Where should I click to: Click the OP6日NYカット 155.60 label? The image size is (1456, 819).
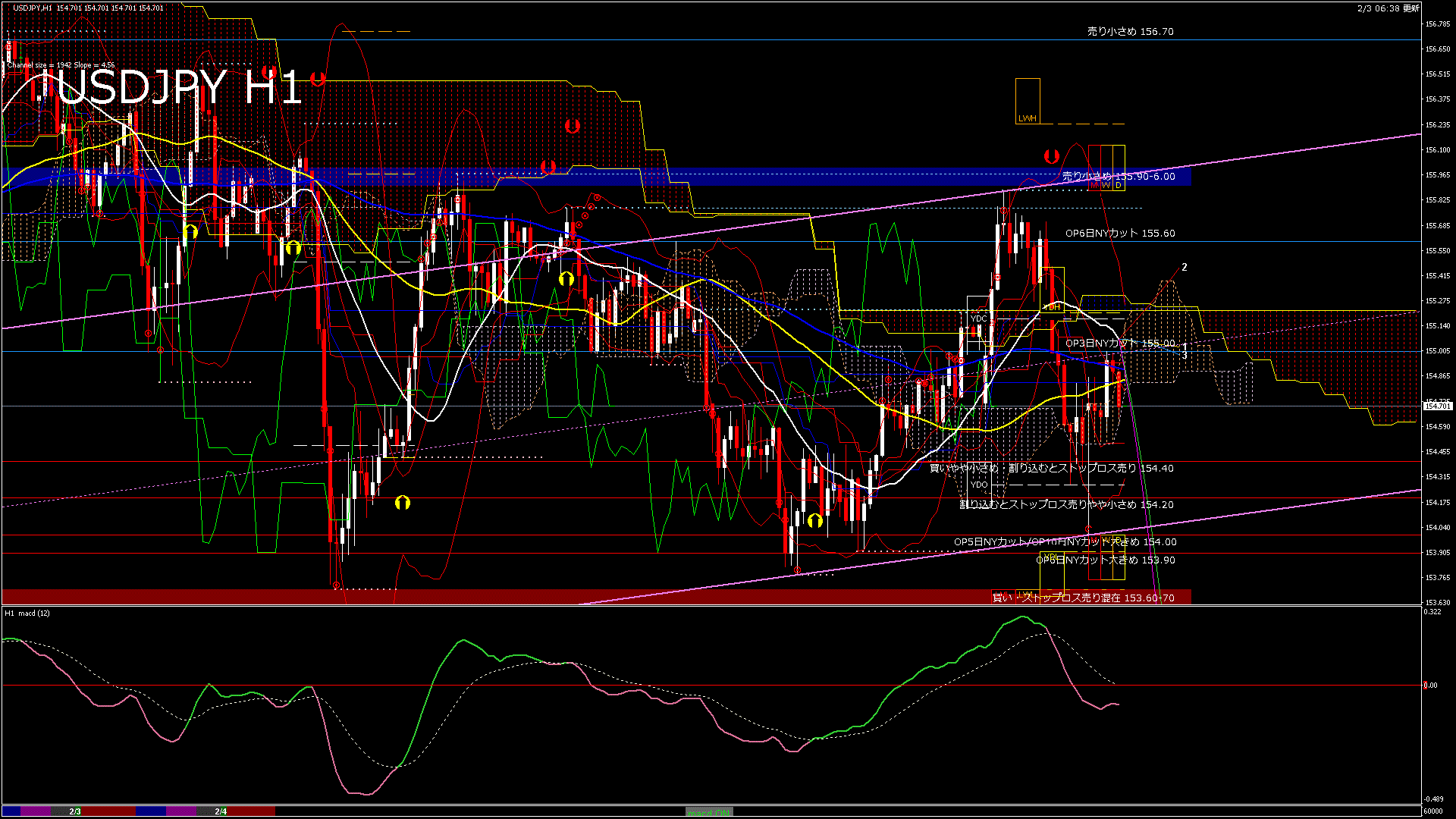click(1119, 234)
